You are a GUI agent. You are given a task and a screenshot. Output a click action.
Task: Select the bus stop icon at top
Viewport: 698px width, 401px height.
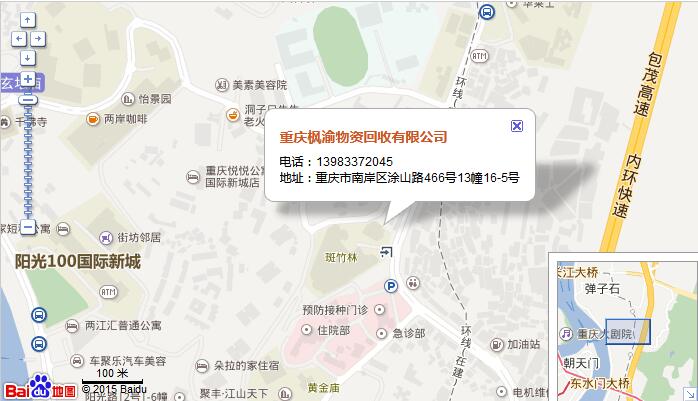(487, 12)
